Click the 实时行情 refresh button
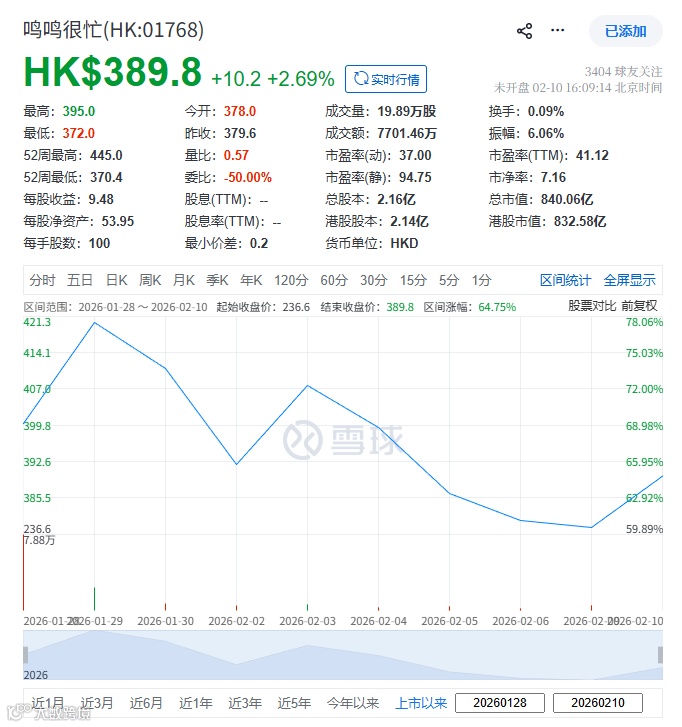 386,79
